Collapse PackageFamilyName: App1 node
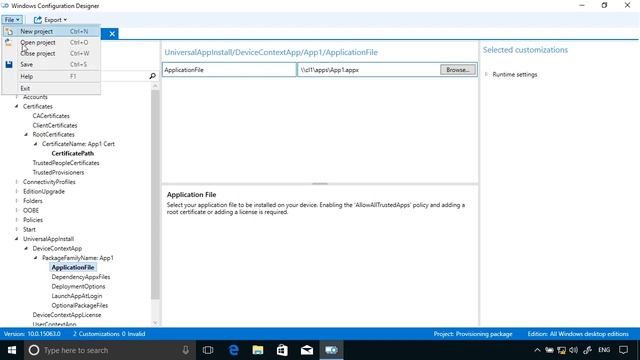This screenshot has height=360, width=640. (x=36, y=258)
